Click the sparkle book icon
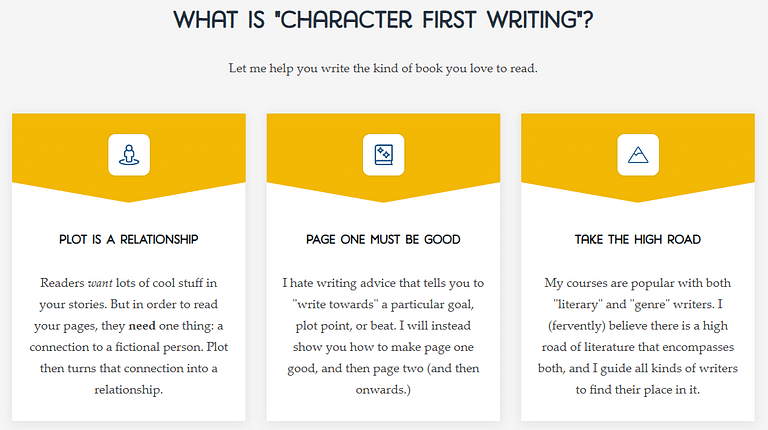 point(384,155)
